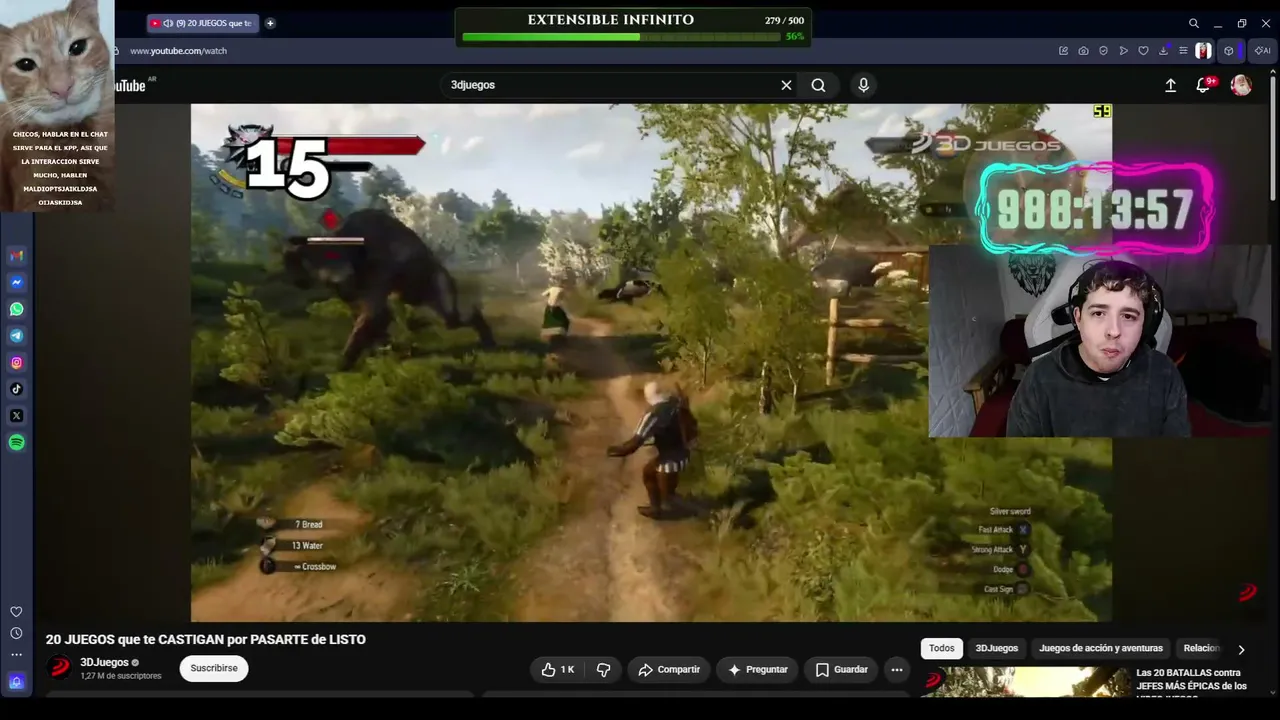Image resolution: width=1280 pixels, height=720 pixels.
Task: Dislike the video
Action: pyautogui.click(x=603, y=670)
